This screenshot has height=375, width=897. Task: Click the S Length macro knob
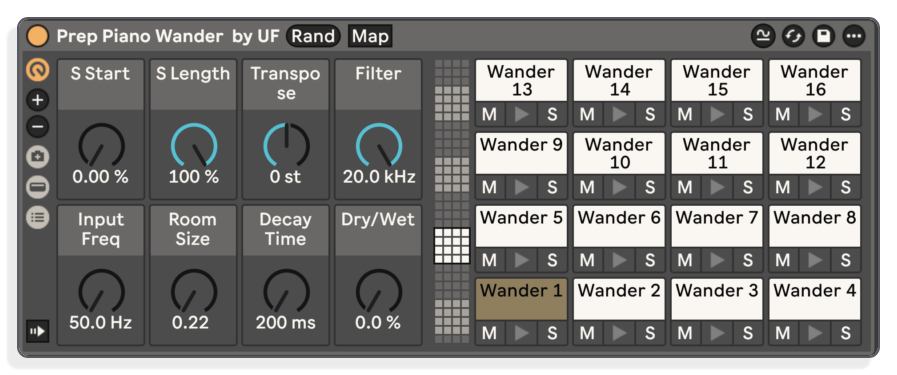coord(194,146)
